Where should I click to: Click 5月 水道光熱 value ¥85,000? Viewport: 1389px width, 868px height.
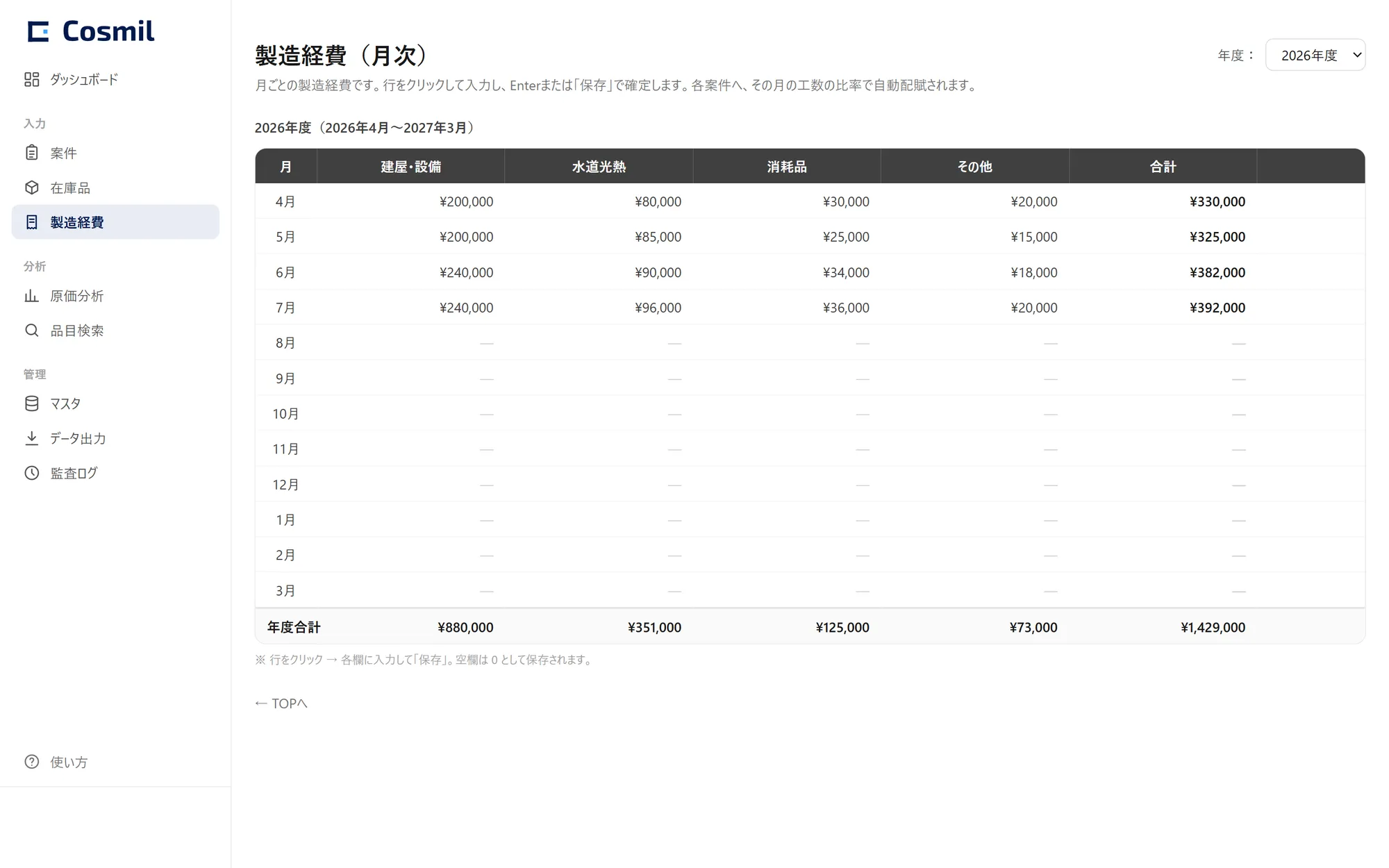658,237
